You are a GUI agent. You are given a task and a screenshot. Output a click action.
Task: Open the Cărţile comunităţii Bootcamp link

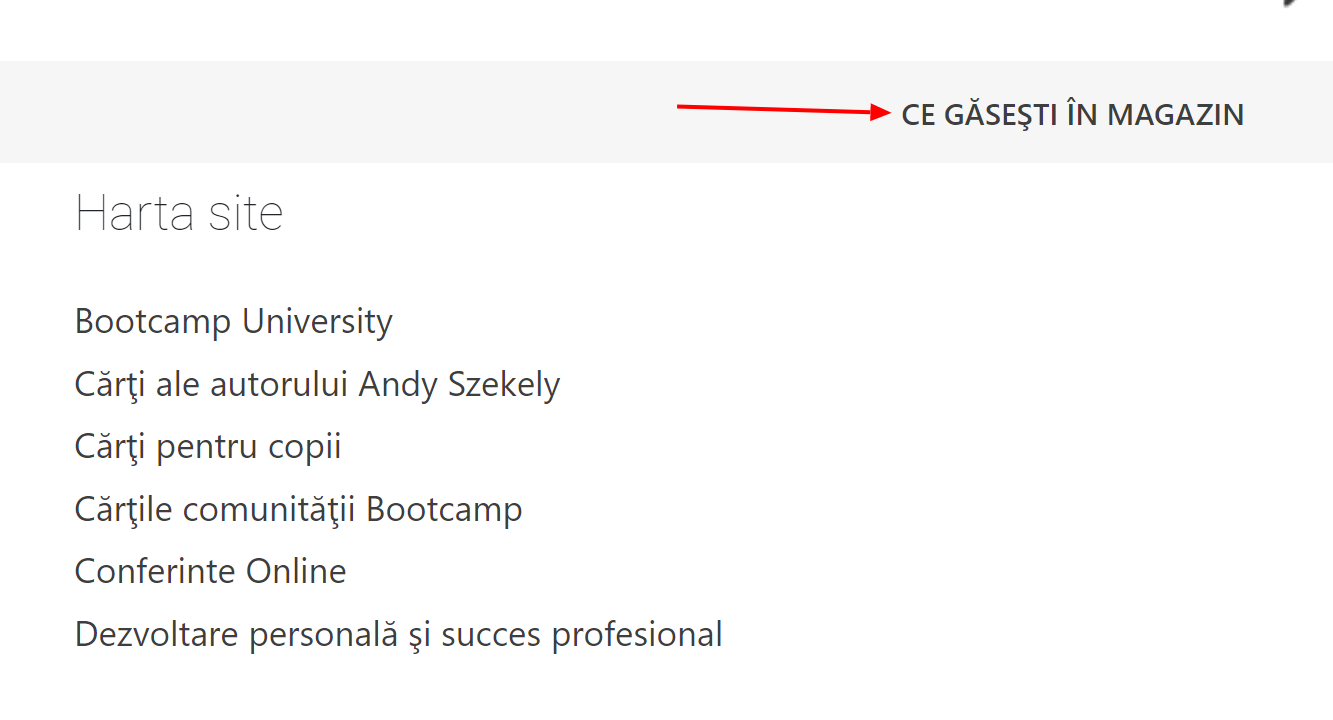tap(298, 509)
